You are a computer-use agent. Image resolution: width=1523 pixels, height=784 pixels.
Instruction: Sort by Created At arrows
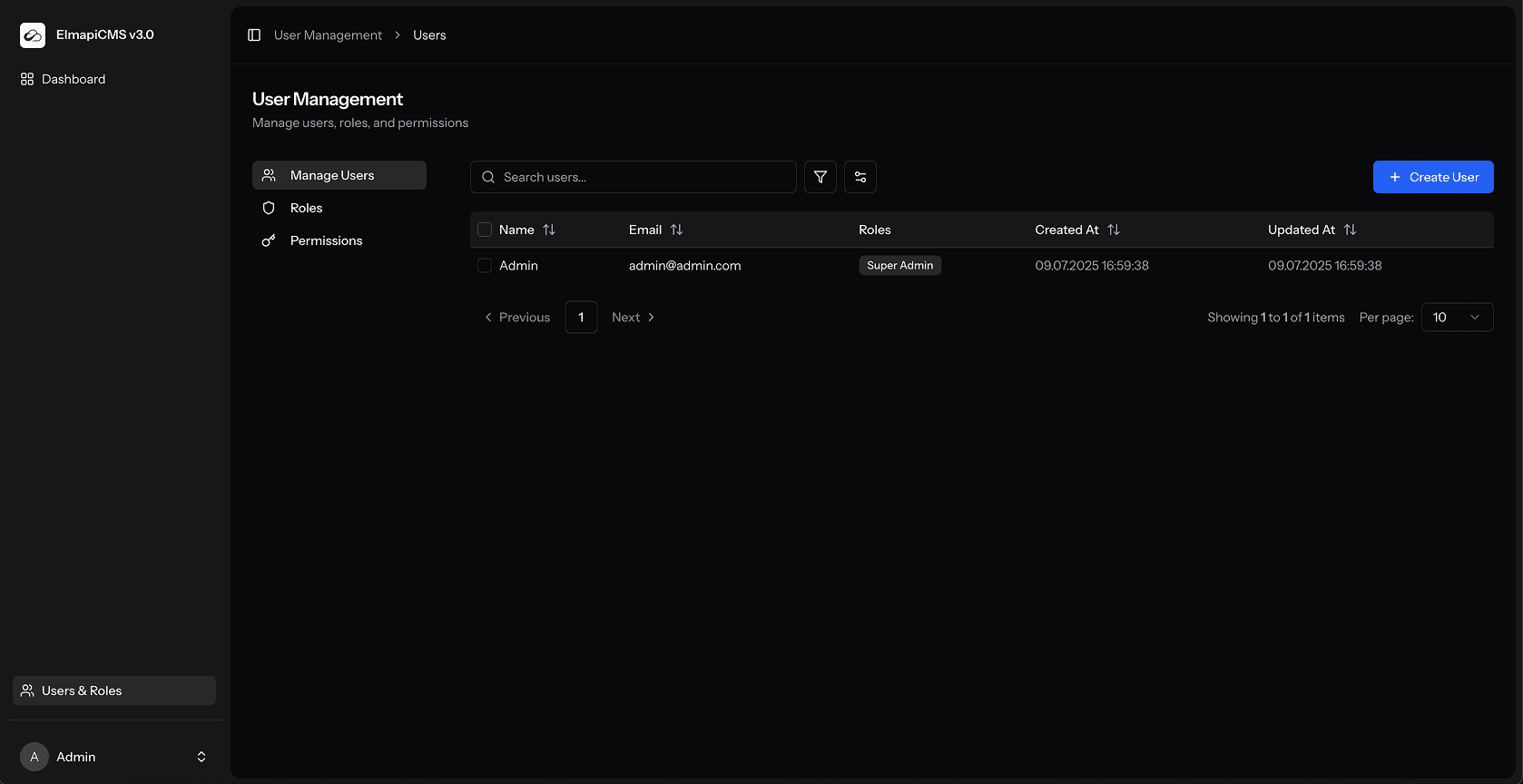(x=1114, y=230)
